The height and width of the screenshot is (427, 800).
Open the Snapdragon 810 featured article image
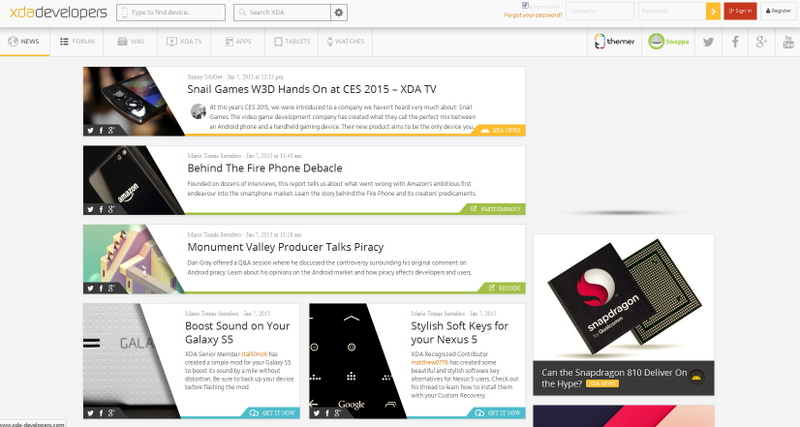[623, 297]
